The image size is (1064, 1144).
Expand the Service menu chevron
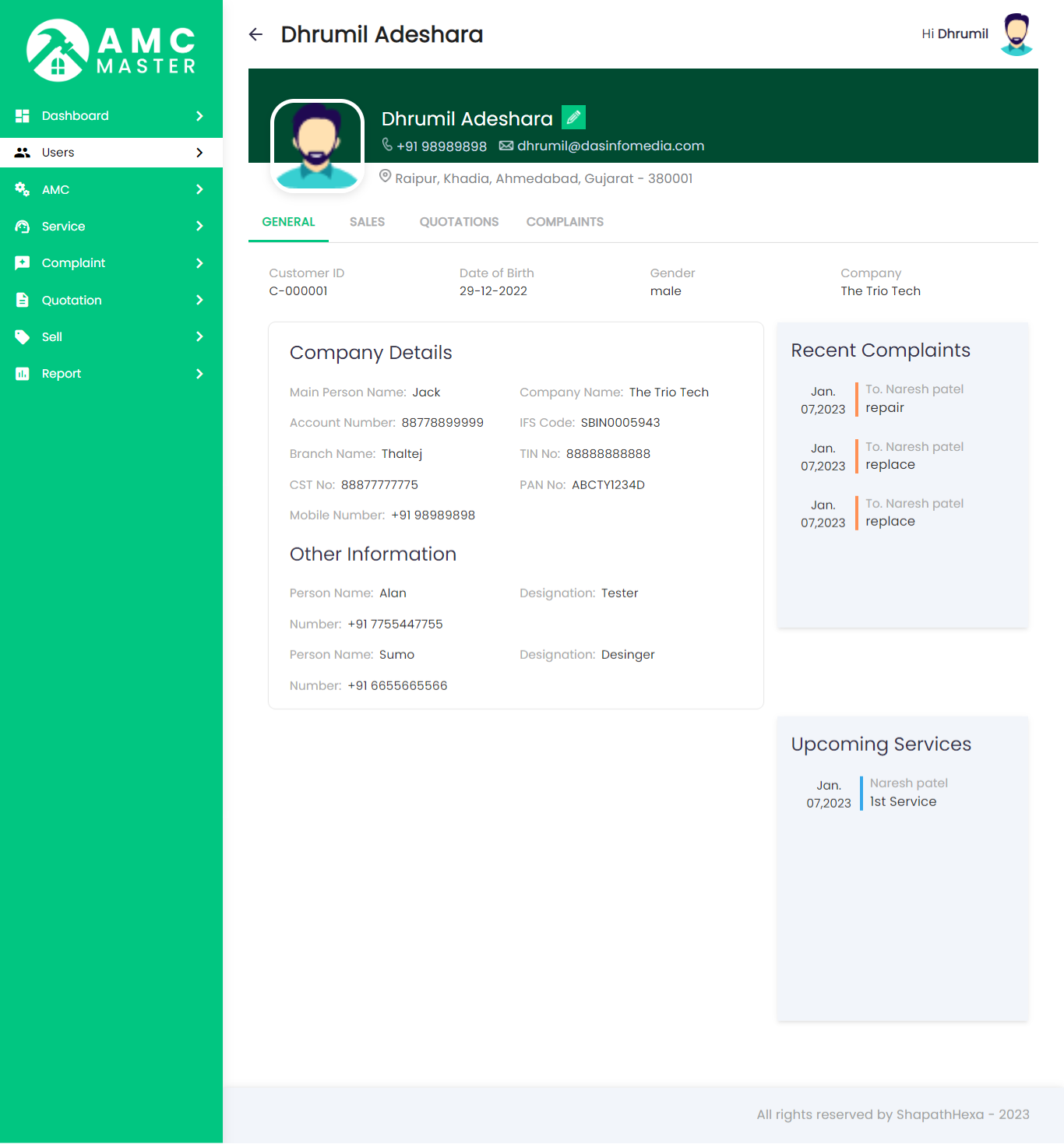201,226
